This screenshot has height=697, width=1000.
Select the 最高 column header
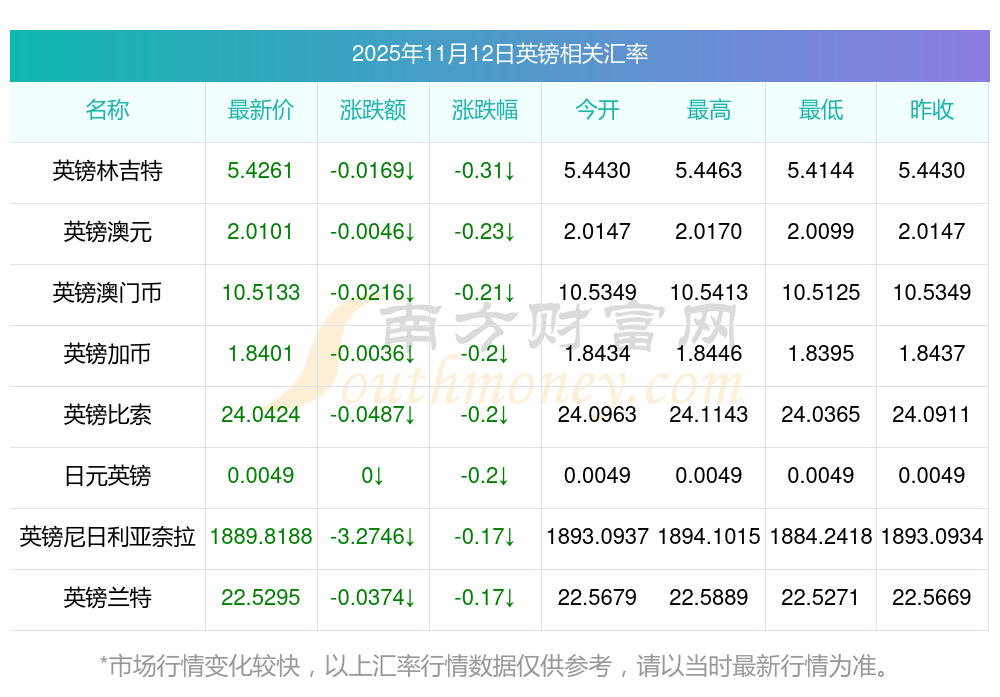pyautogui.click(x=709, y=110)
